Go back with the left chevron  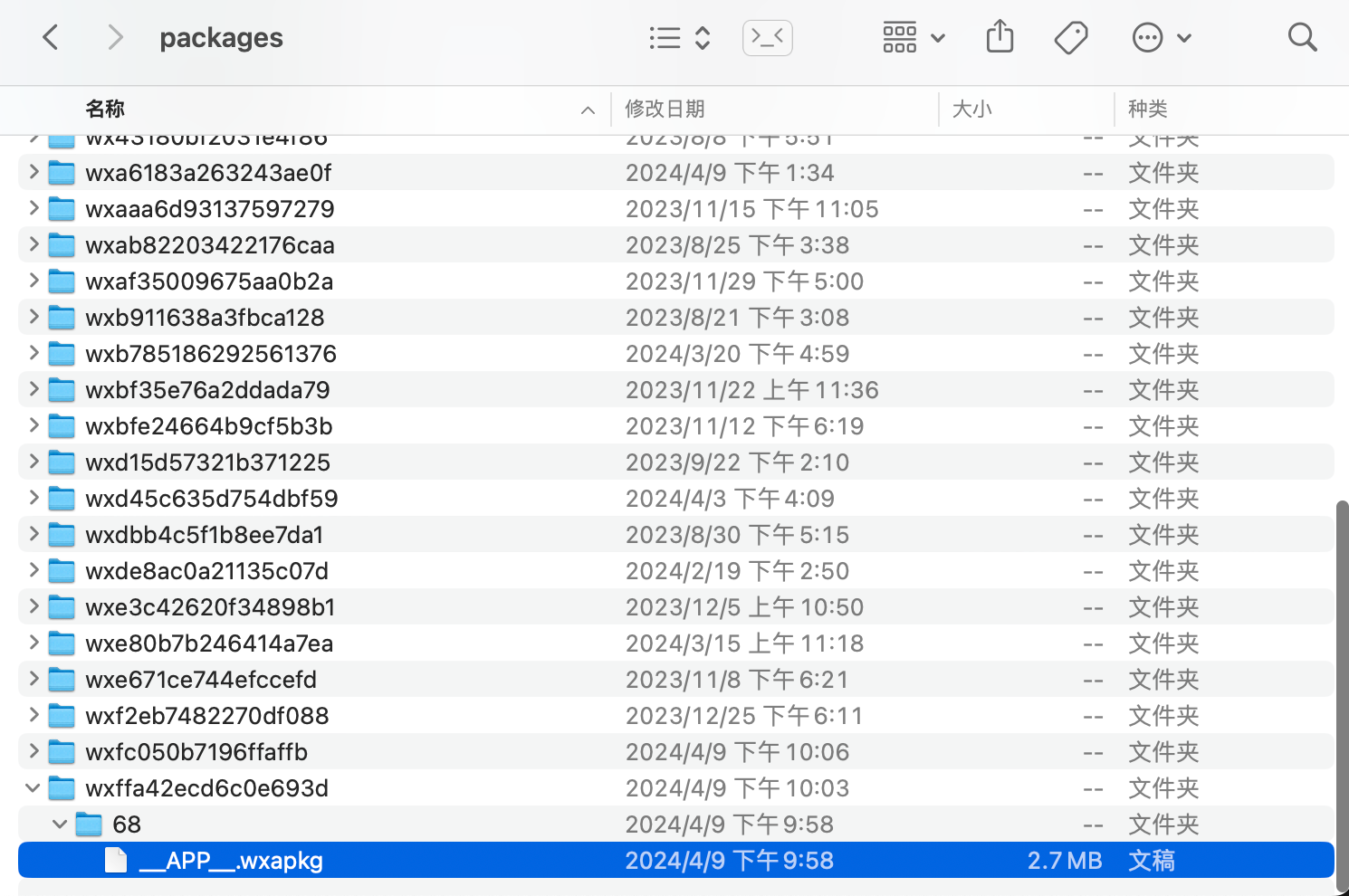(51, 38)
